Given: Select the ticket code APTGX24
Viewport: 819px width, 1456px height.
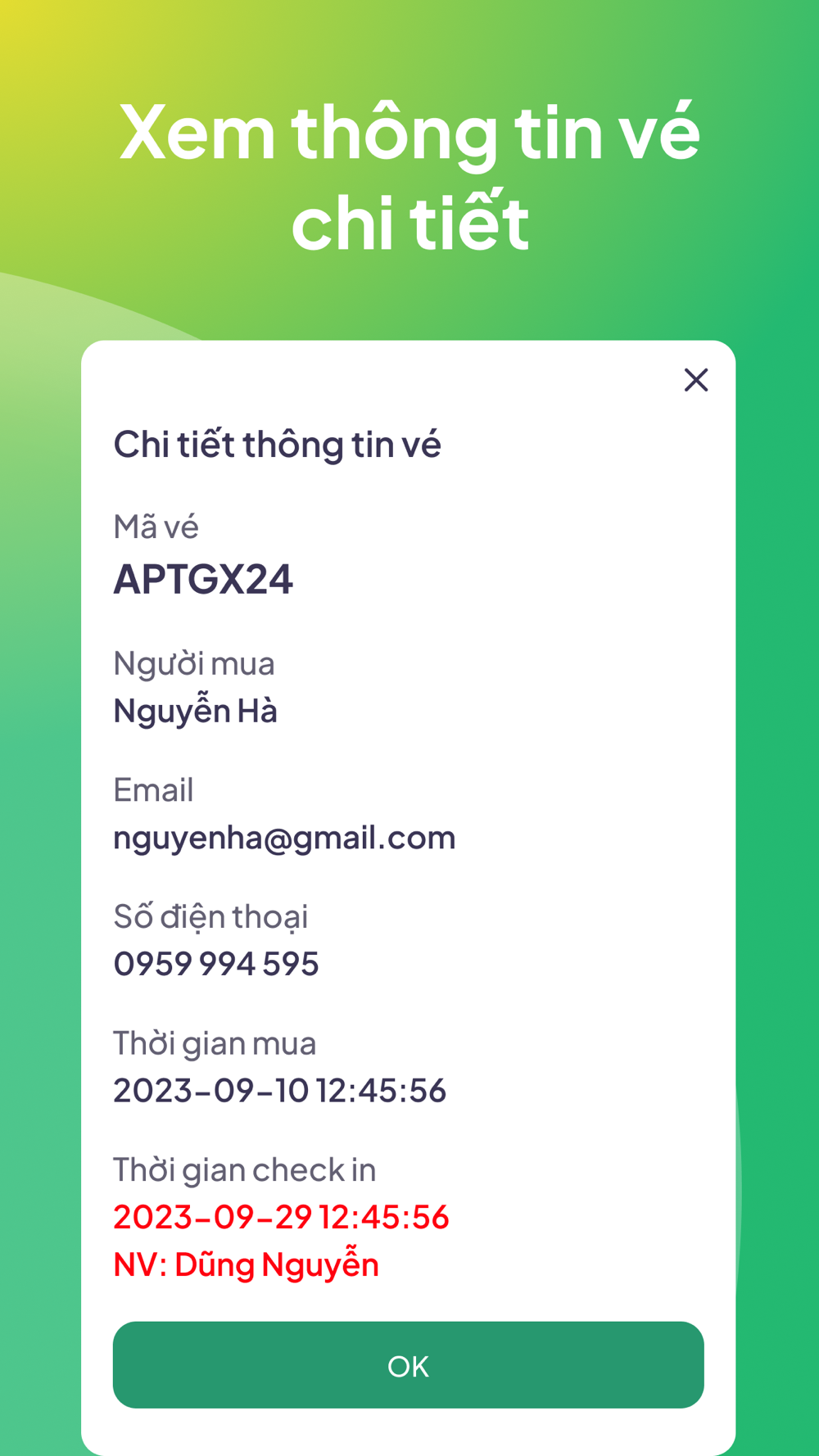Looking at the screenshot, I should (203, 579).
